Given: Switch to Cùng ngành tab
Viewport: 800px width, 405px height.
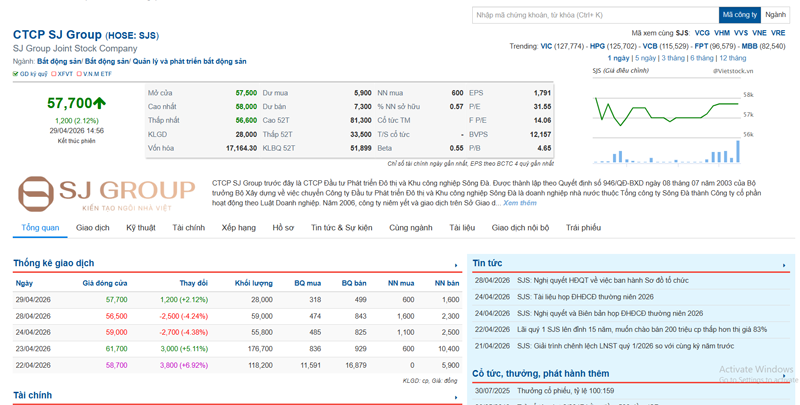Looking at the screenshot, I should click(411, 228).
